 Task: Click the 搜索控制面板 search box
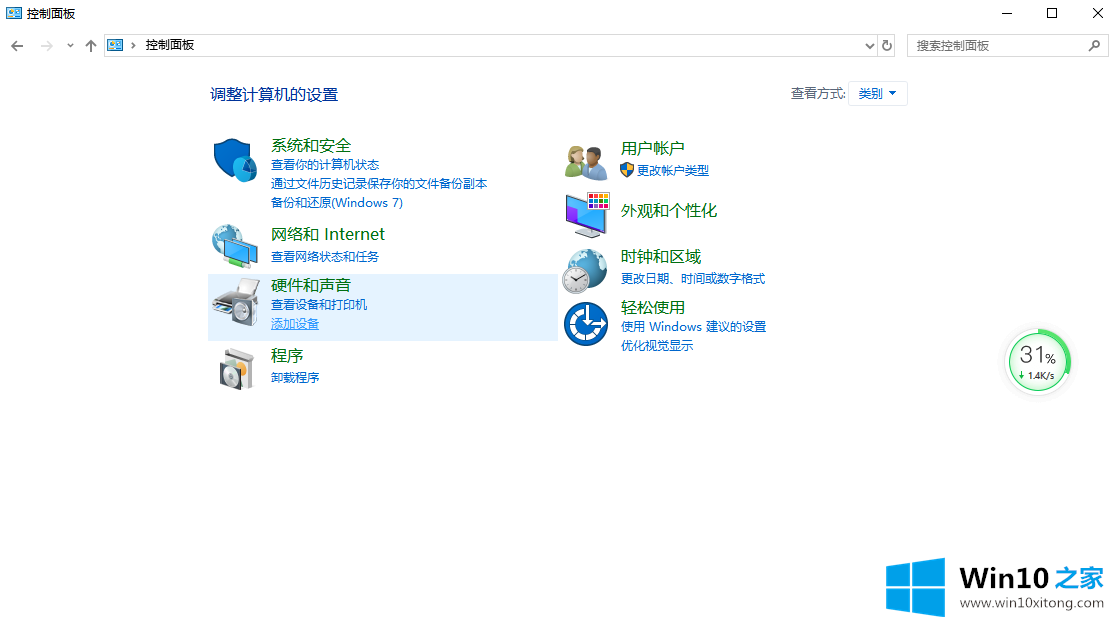click(997, 46)
